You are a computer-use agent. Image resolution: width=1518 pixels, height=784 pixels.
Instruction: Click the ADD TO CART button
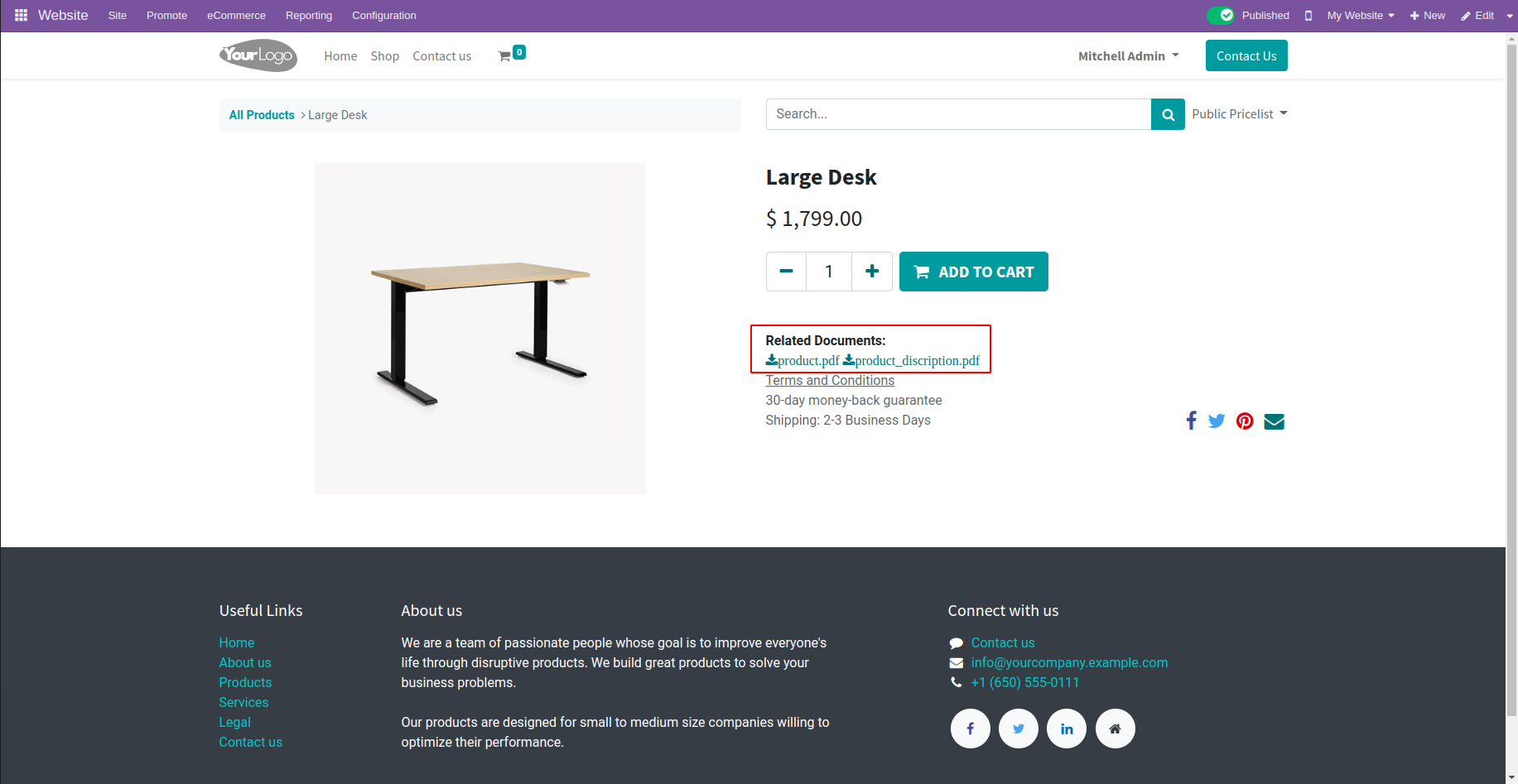point(973,272)
